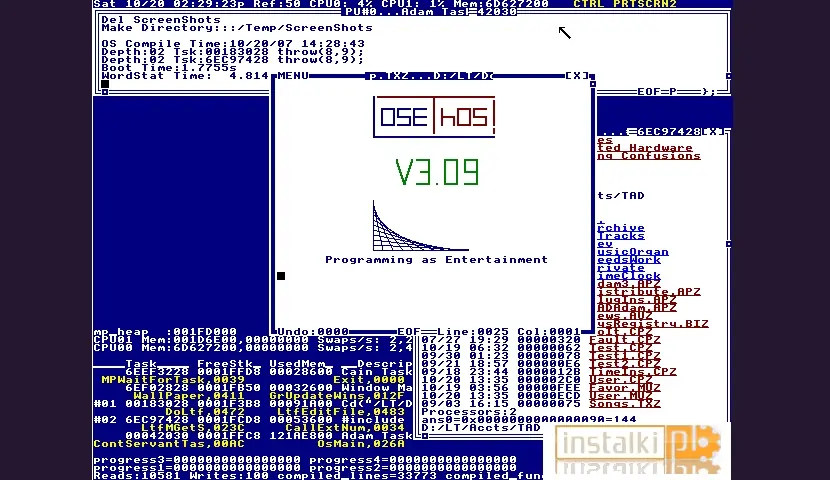Image resolution: width=830 pixels, height=480 pixels.
Task: Click the 'WordStat Time' line
Action: tap(185, 76)
